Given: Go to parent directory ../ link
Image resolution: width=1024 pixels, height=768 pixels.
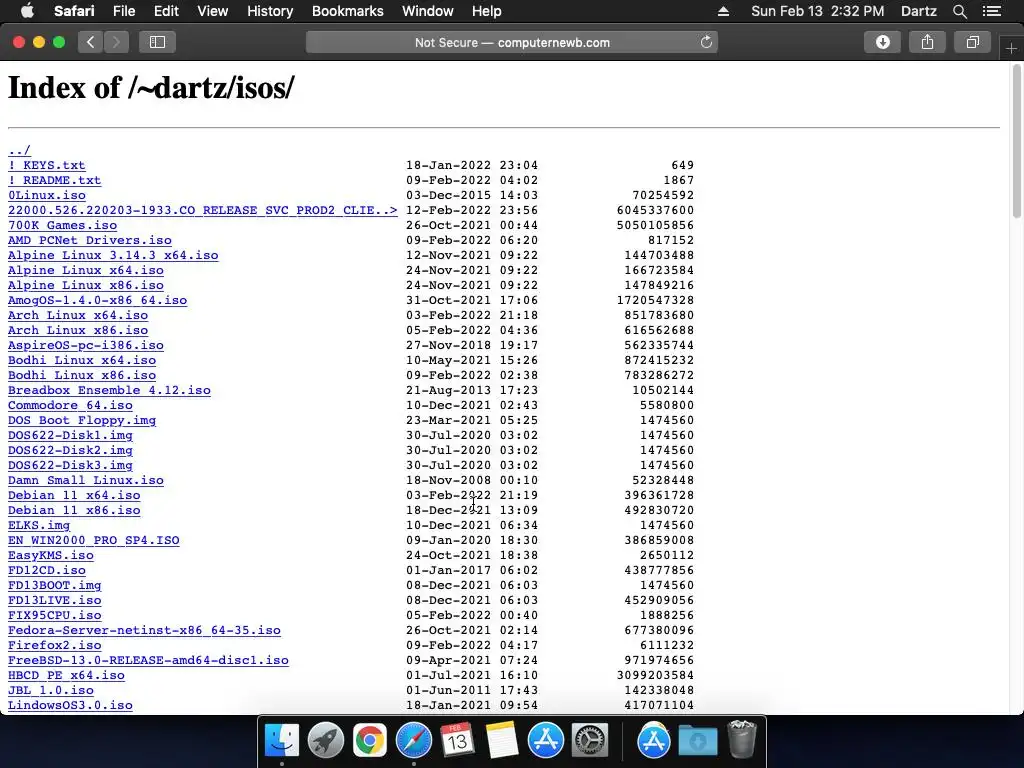Looking at the screenshot, I should [x=19, y=150].
